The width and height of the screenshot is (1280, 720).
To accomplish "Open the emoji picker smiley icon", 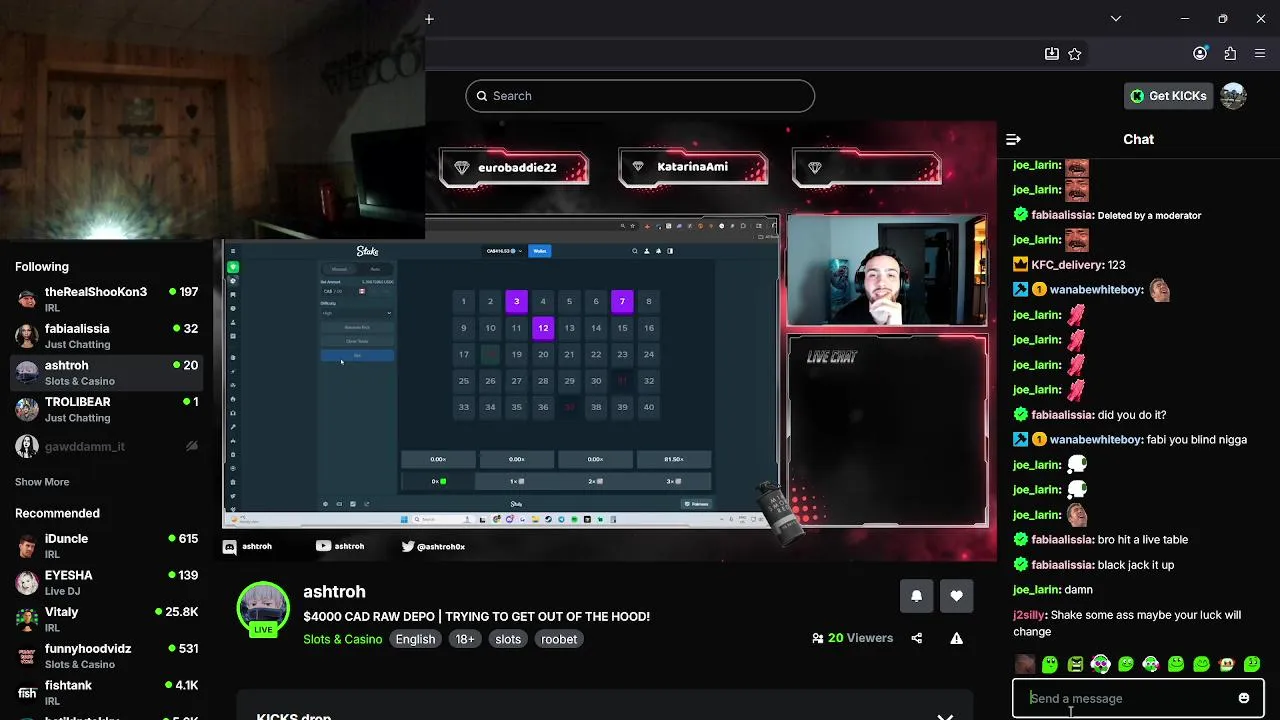I will (x=1244, y=698).
